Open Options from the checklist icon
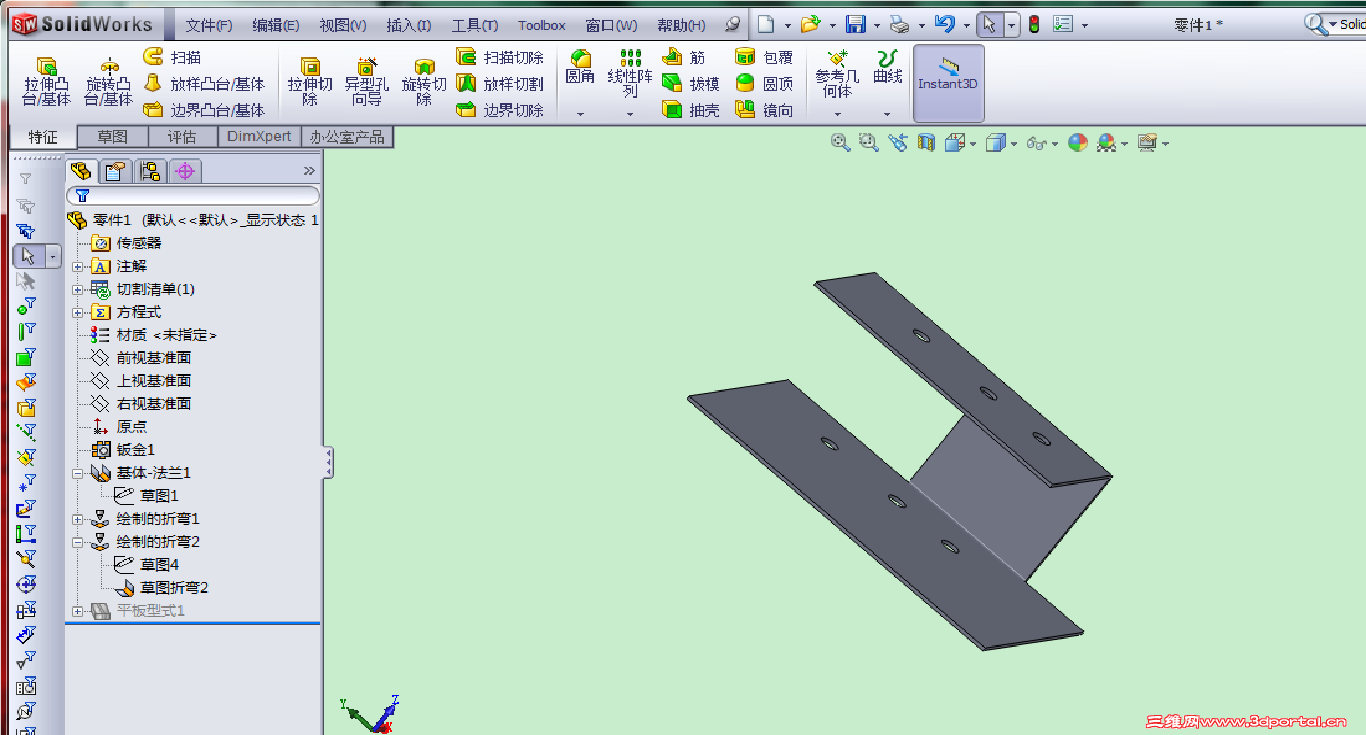 (x=1063, y=24)
